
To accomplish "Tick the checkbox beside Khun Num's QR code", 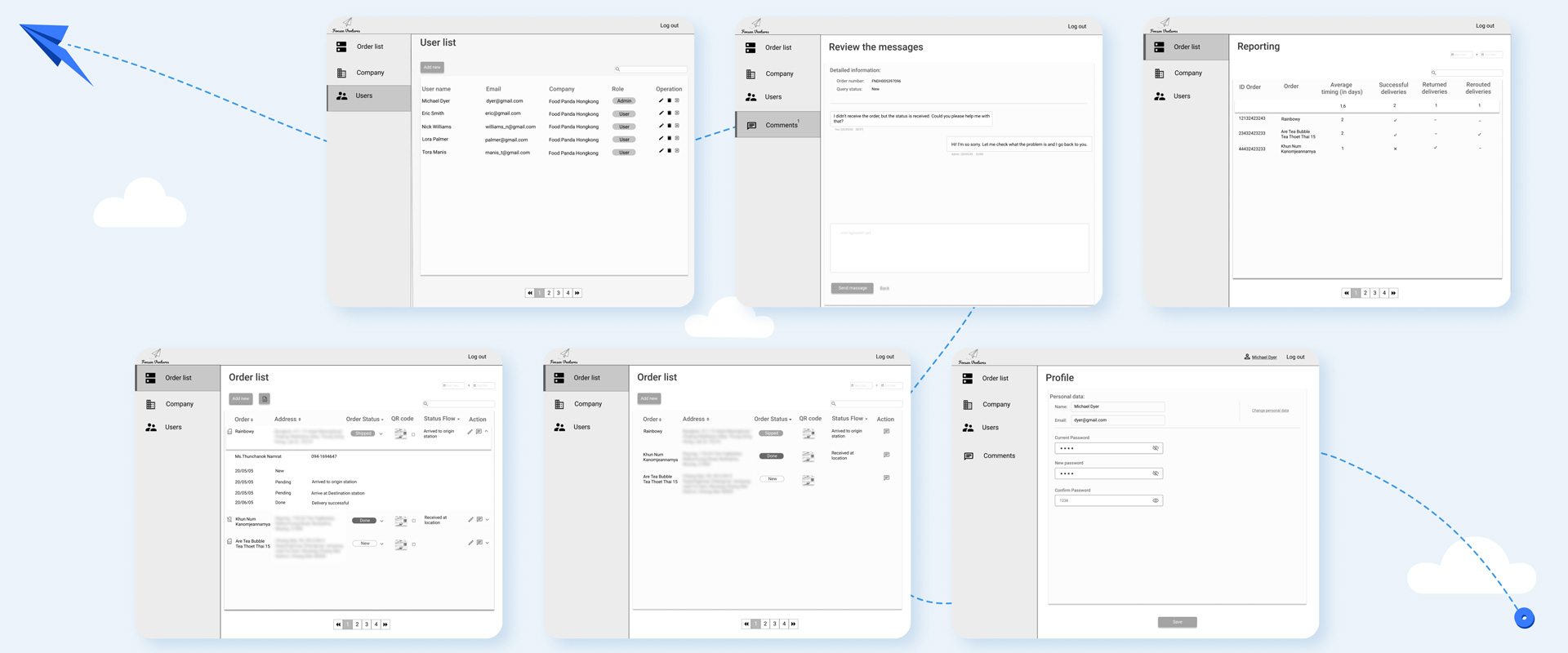I will (x=413, y=521).
